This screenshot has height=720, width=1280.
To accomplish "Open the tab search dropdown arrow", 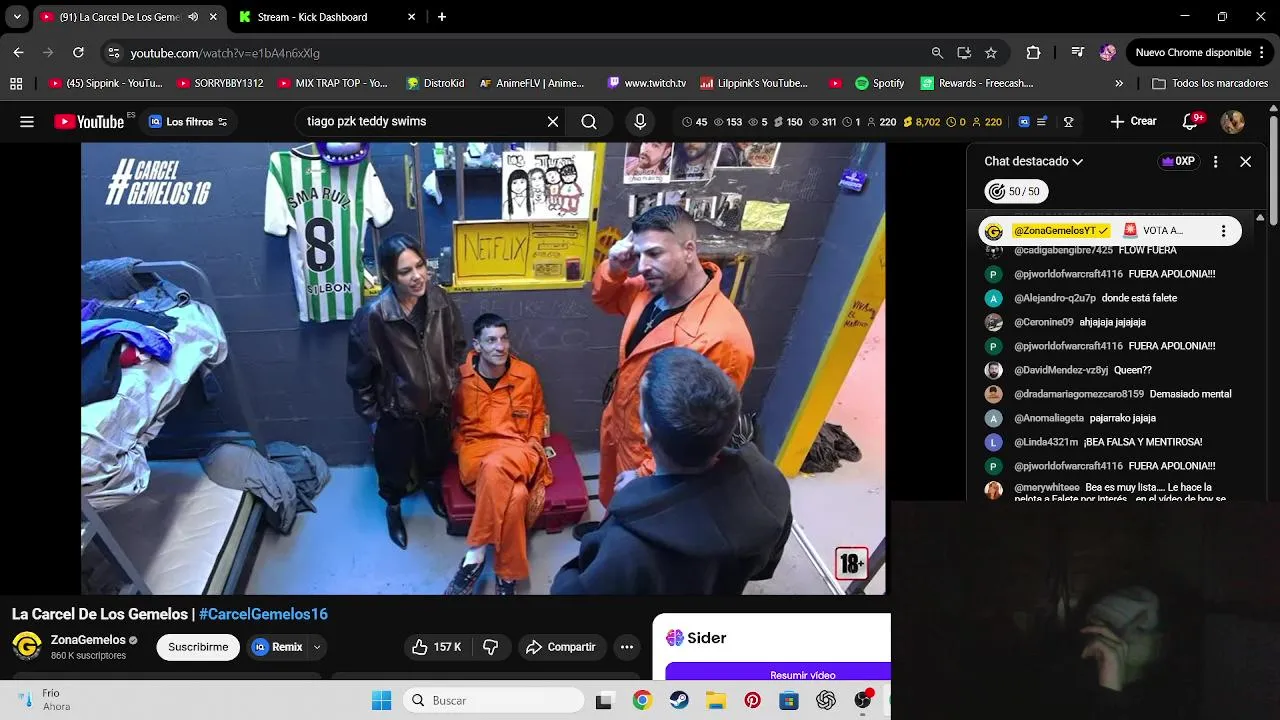I will [17, 17].
